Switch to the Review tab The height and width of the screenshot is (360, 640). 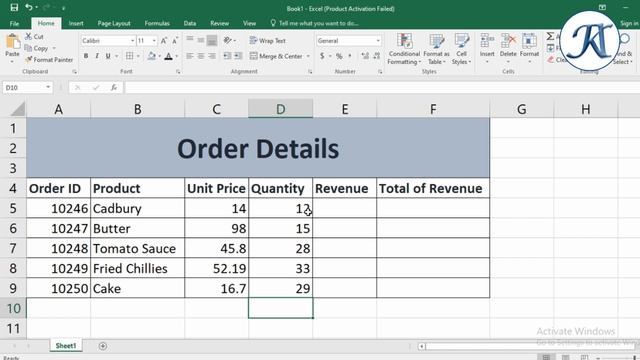[220, 23]
